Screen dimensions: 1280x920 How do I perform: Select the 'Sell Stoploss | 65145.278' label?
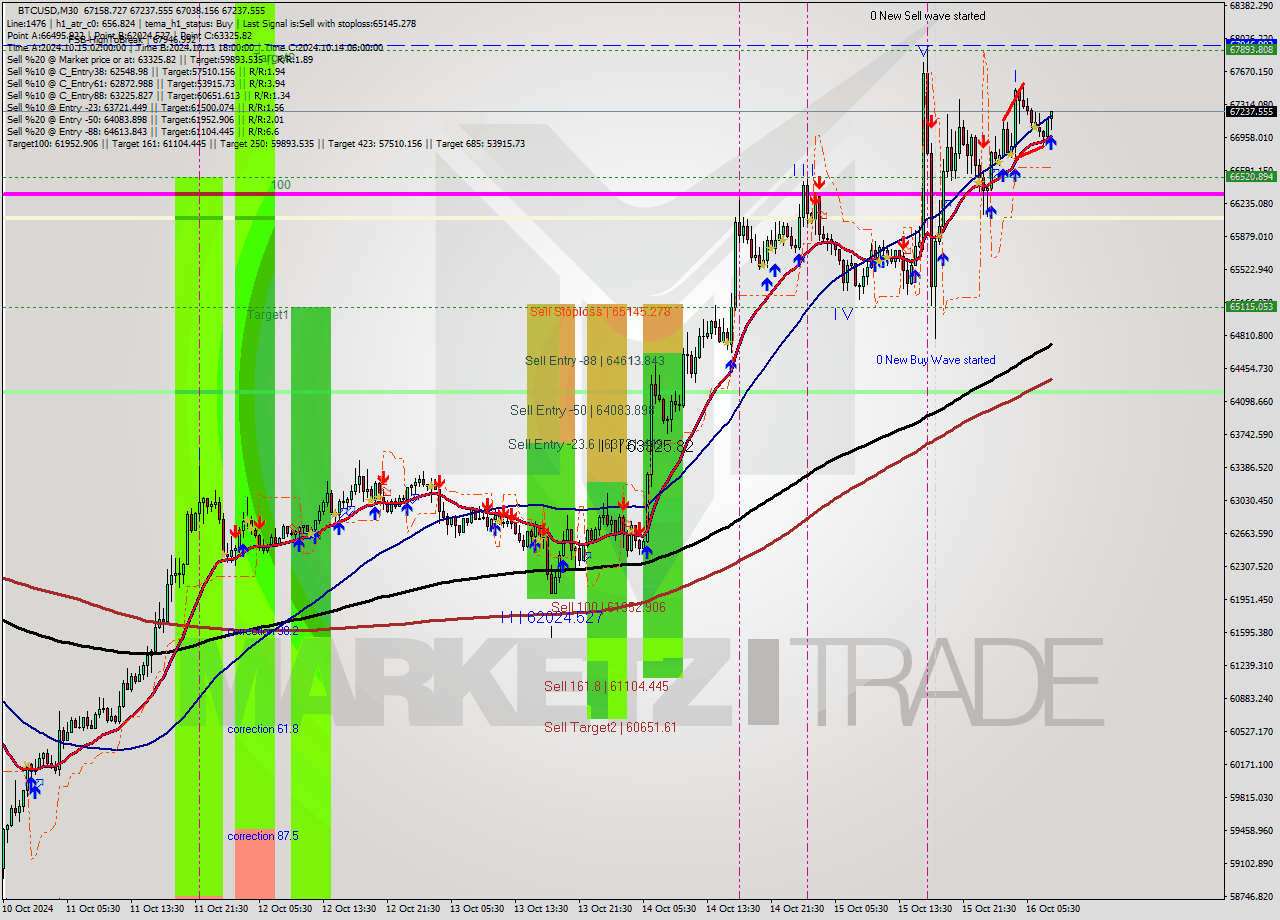tap(600, 312)
